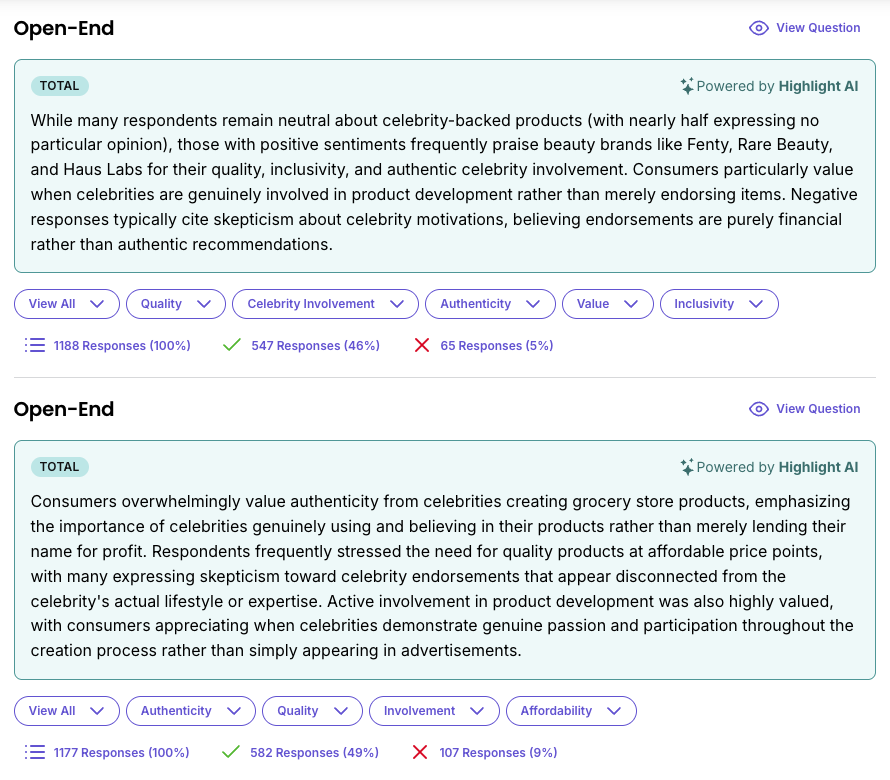The width and height of the screenshot is (890, 780).
Task: Expand the Affordability theme dropdown
Action: [x=571, y=711]
